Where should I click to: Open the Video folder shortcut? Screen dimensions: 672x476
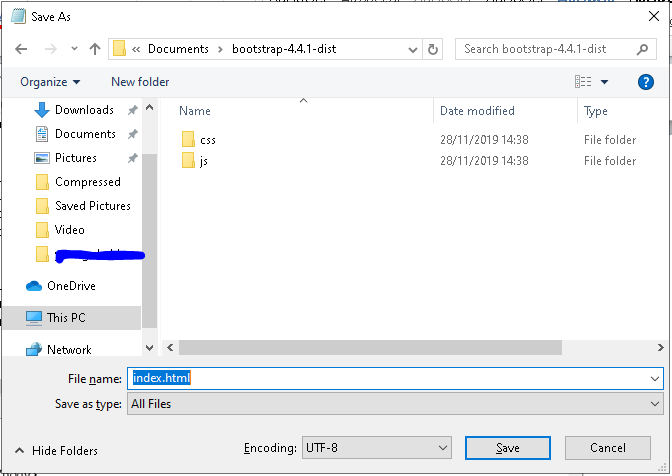(x=69, y=230)
